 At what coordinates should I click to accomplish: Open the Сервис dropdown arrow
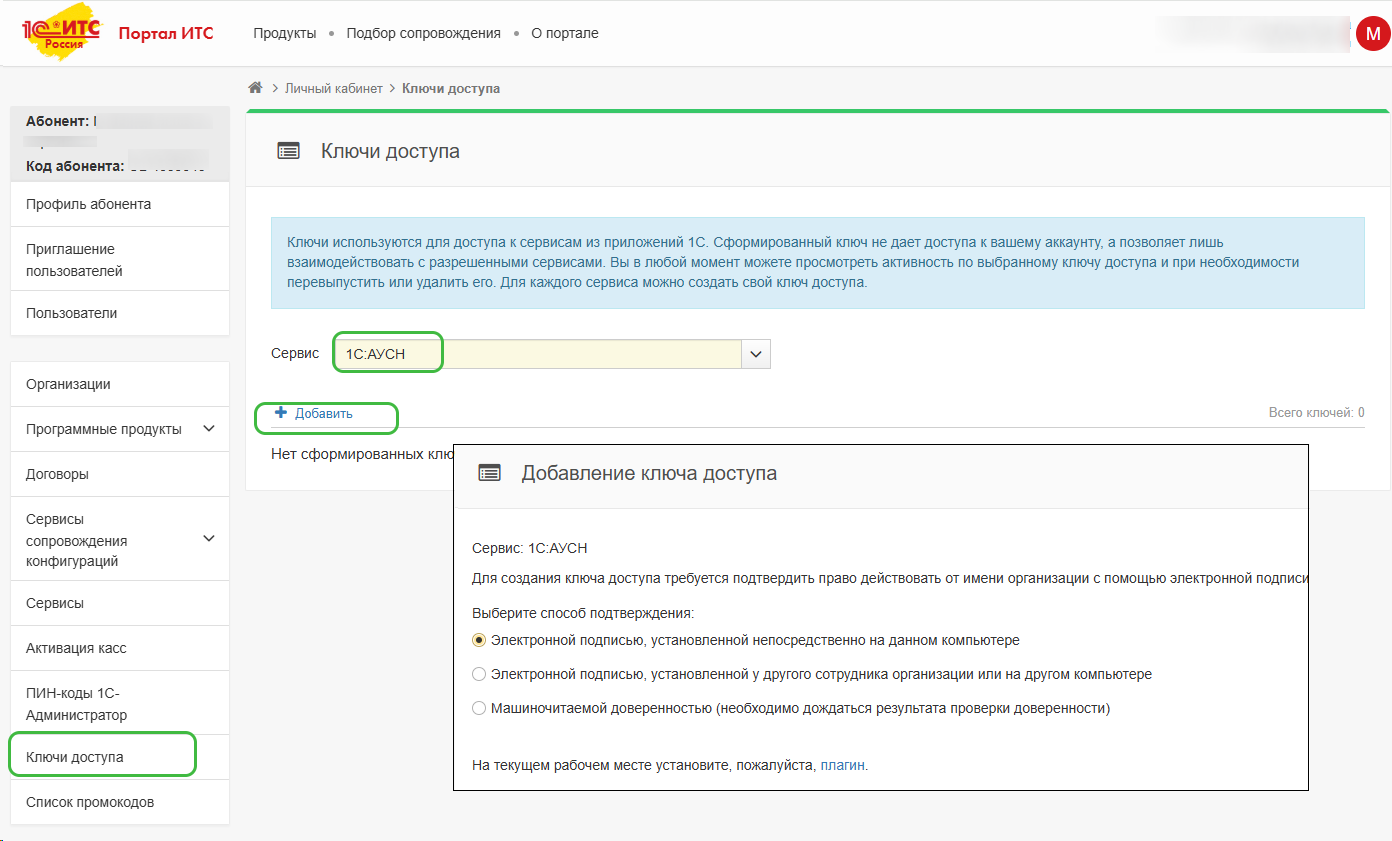tap(756, 354)
